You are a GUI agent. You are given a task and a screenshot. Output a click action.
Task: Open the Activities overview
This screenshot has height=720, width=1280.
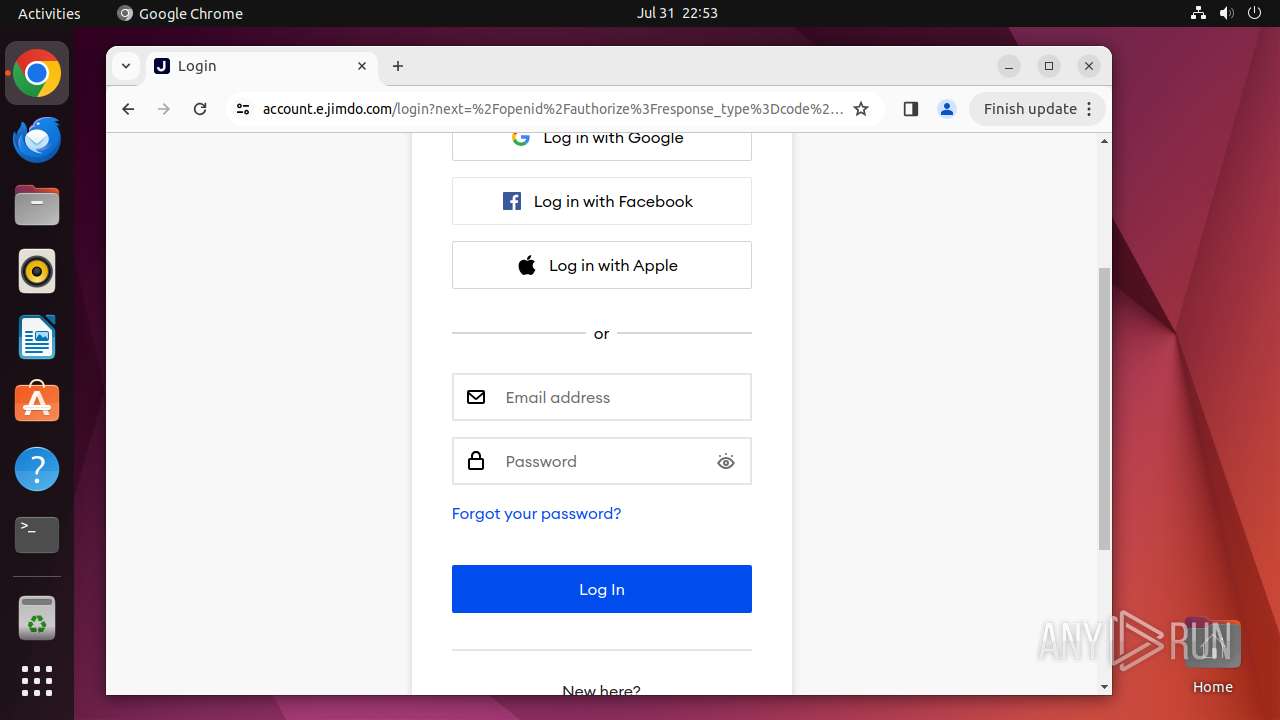tap(49, 13)
